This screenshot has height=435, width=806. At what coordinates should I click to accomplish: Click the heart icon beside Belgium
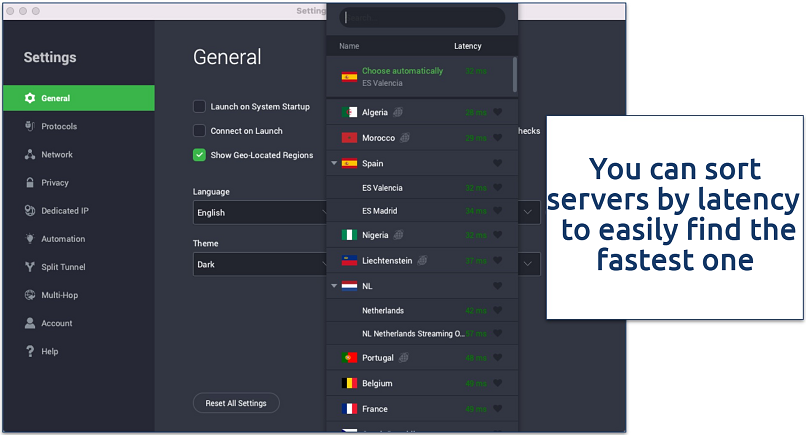coord(497,384)
